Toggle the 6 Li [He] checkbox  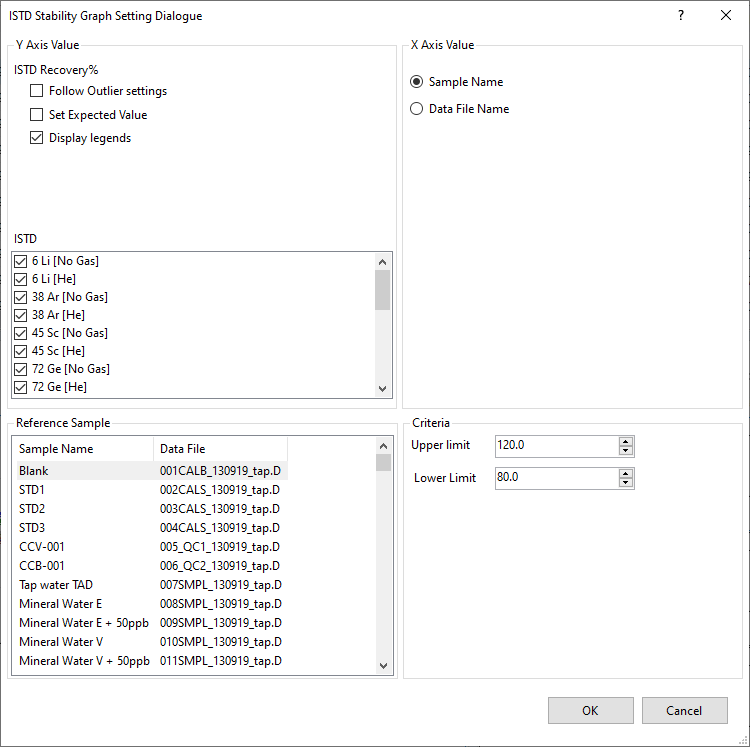pos(20,279)
